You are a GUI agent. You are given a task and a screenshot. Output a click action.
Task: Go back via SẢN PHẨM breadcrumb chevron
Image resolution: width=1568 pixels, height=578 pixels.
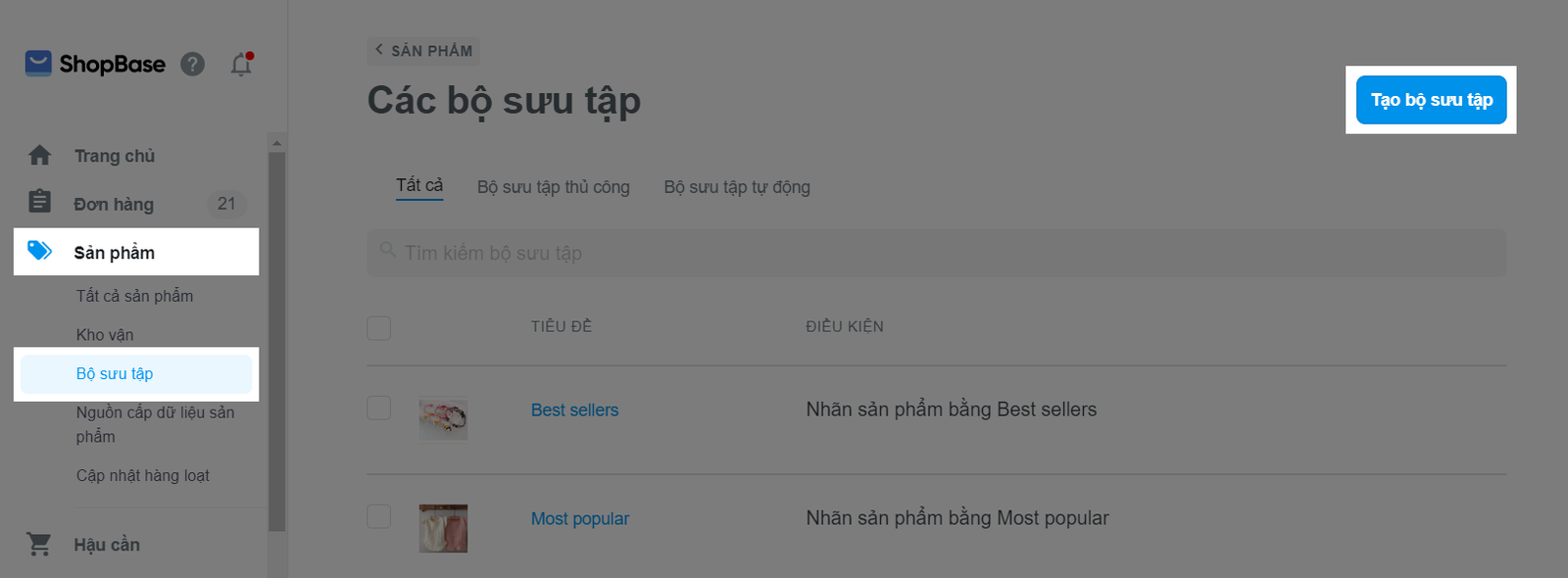(379, 49)
